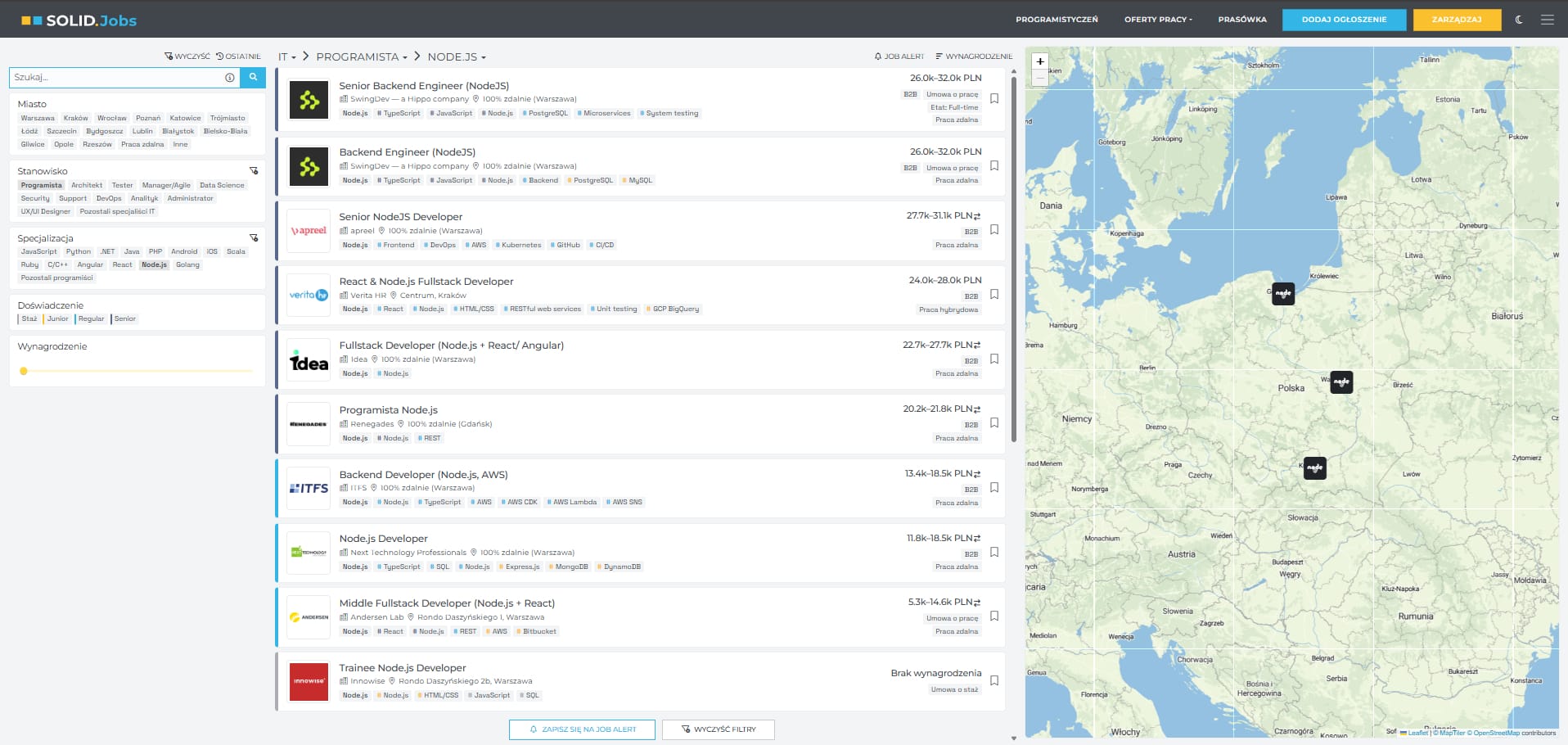The image size is (1568, 745).
Task: Click the map marker near Warsaw
Action: (x=1341, y=382)
